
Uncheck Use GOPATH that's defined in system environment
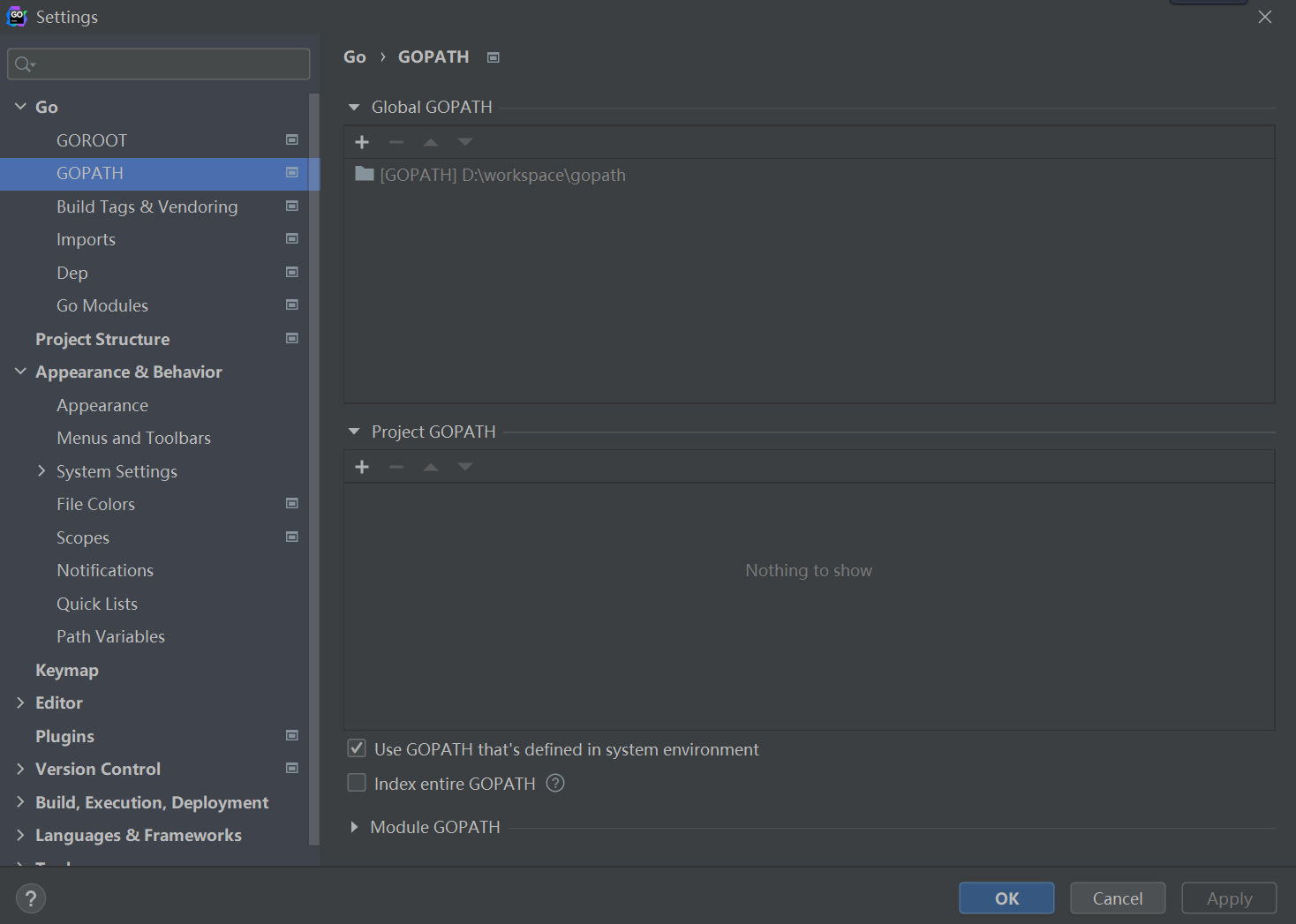click(357, 748)
